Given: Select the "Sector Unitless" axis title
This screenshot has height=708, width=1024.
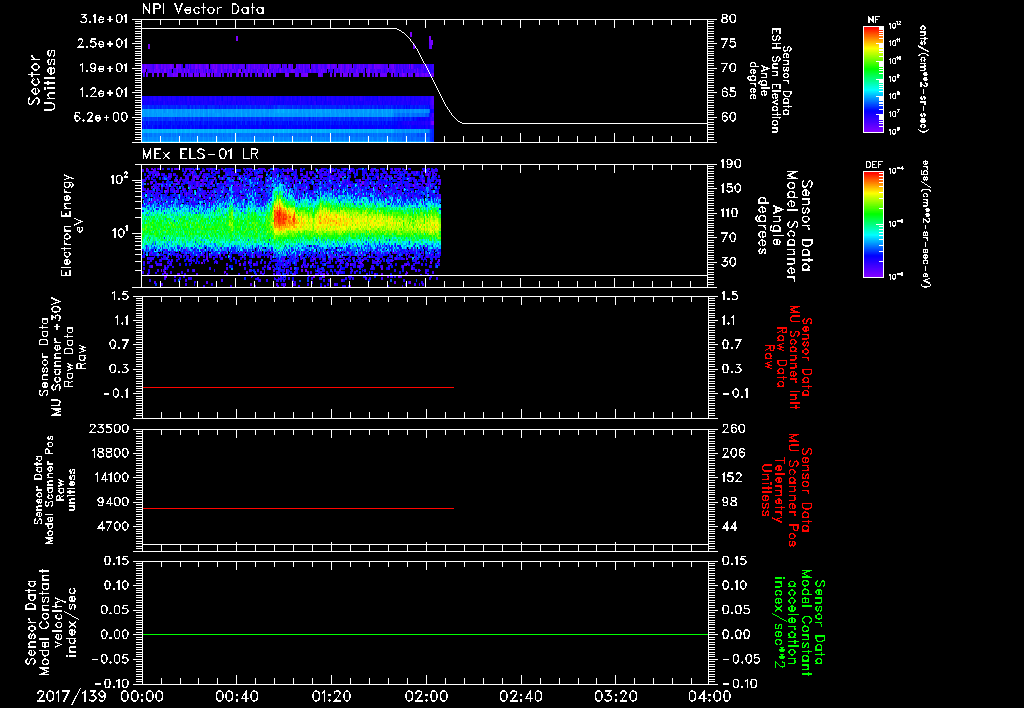Looking at the screenshot, I should (x=42, y=80).
